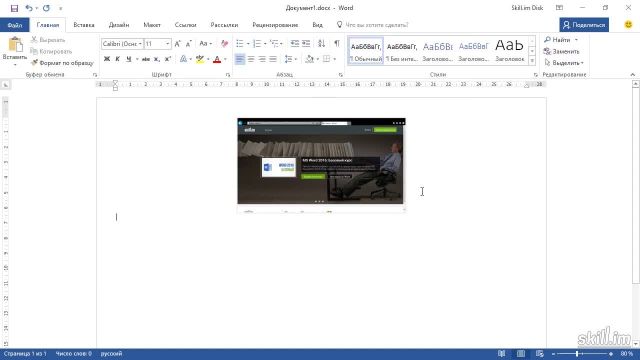640x360 pixels.
Task: Open the Calibri font name dropdown
Action: [122, 44]
